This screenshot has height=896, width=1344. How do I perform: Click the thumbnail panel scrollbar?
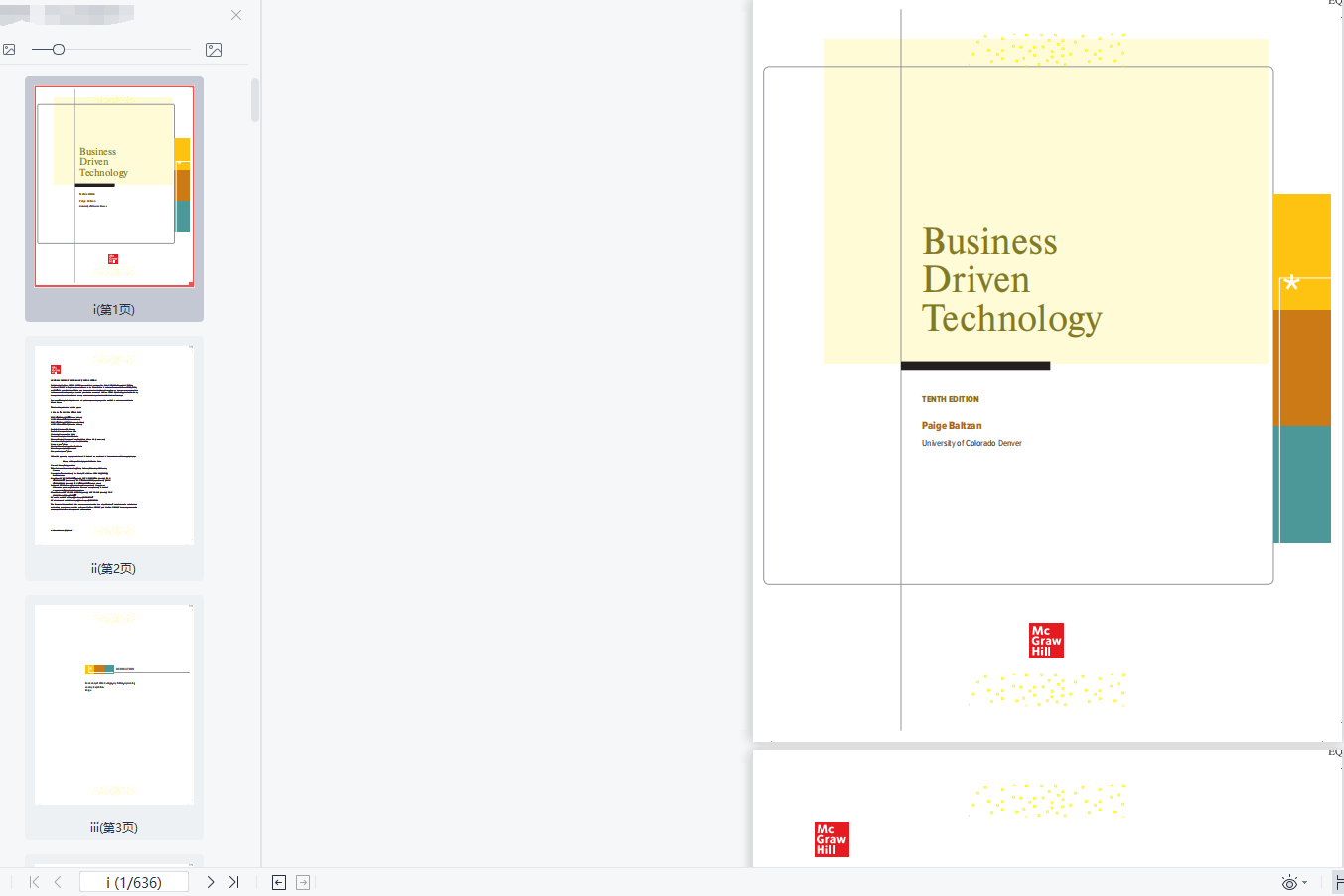pyautogui.click(x=255, y=100)
